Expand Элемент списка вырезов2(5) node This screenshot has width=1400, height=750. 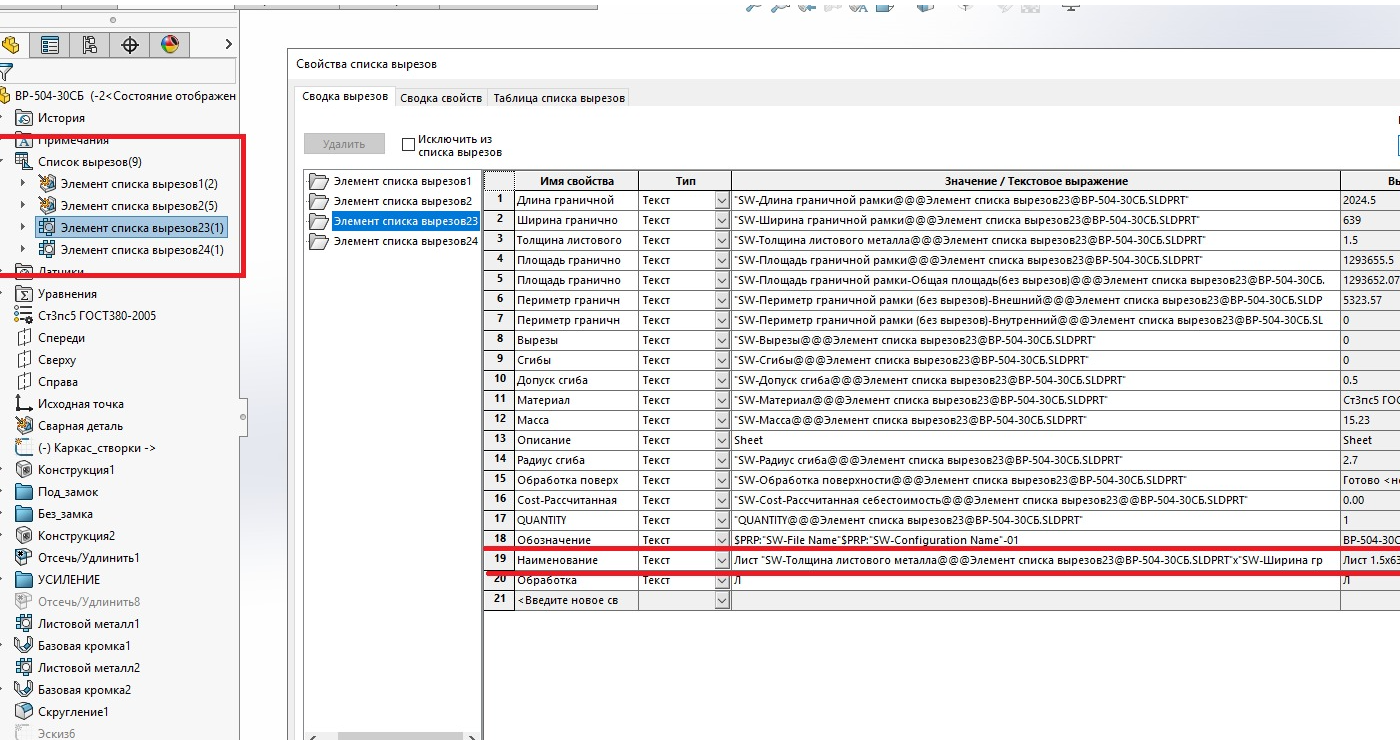[x=23, y=206]
